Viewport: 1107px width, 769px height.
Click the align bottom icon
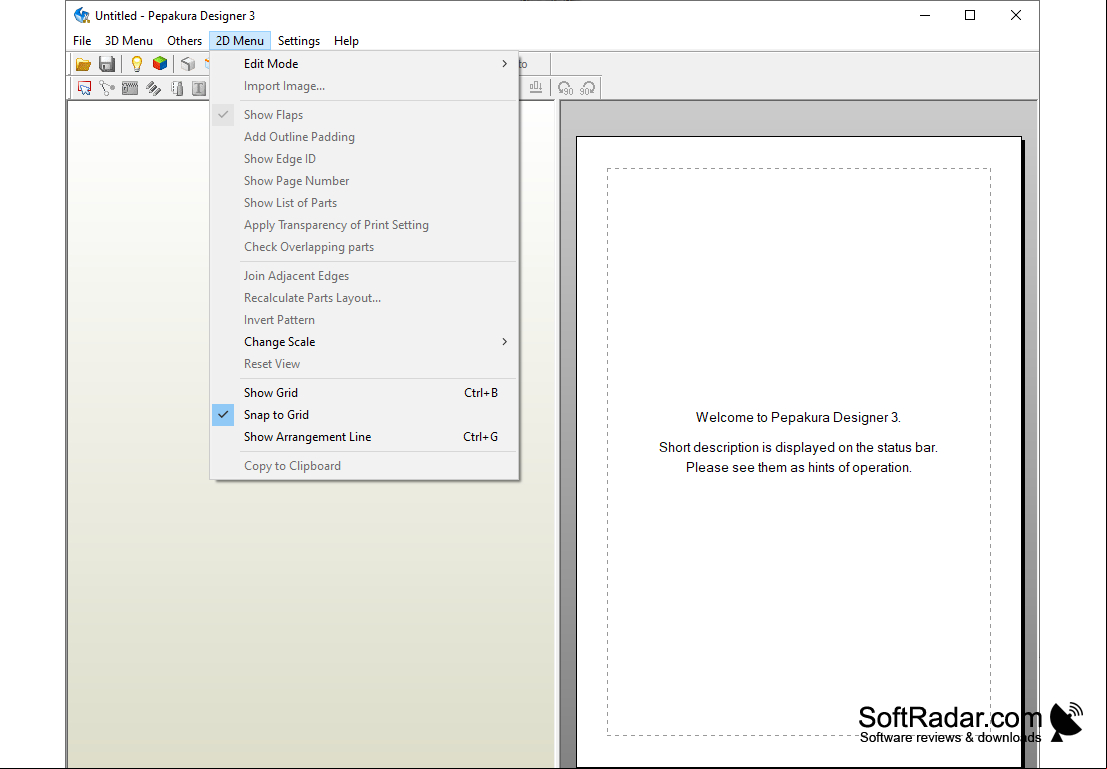click(x=536, y=88)
